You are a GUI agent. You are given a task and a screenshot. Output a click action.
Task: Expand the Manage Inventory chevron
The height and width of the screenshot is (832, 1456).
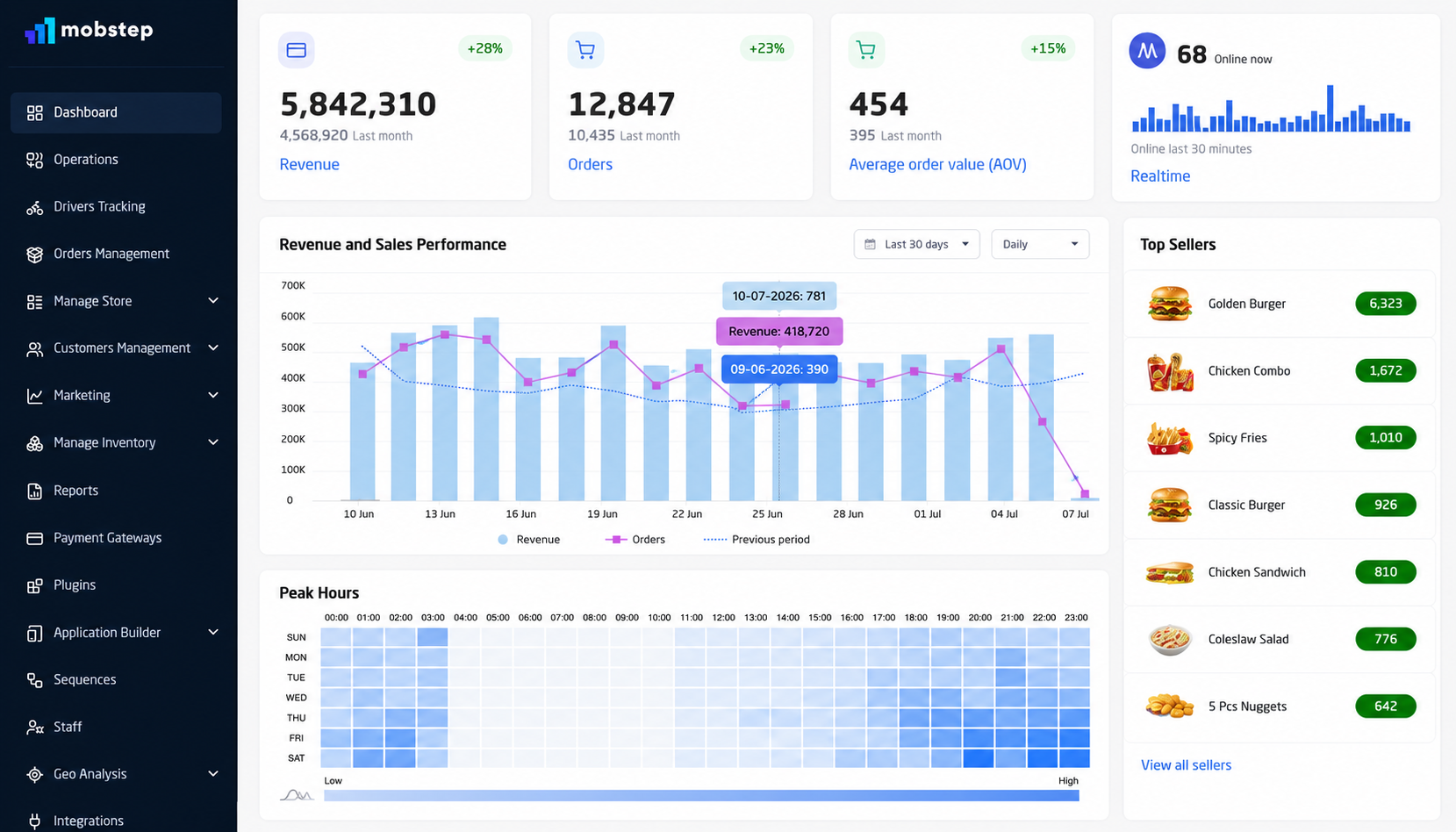pyautogui.click(x=213, y=442)
